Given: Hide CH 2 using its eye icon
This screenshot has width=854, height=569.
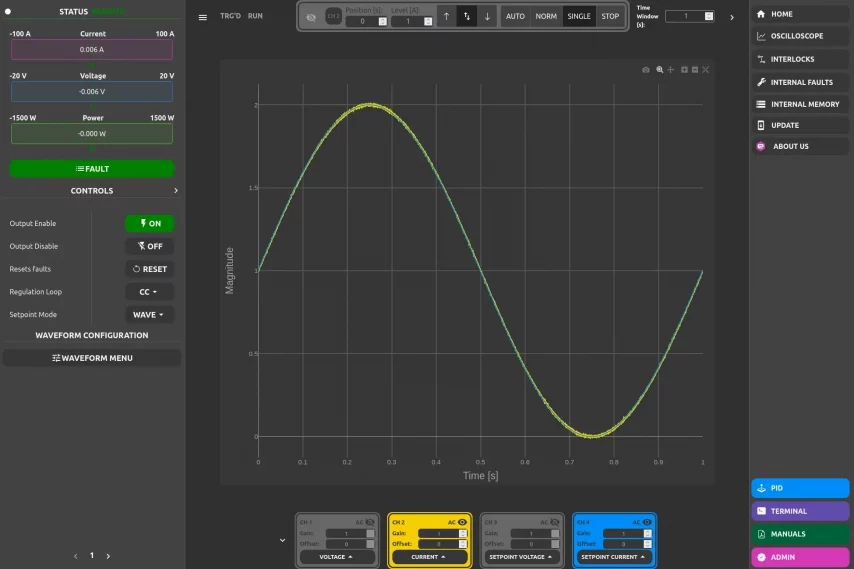Looking at the screenshot, I should point(462,522).
